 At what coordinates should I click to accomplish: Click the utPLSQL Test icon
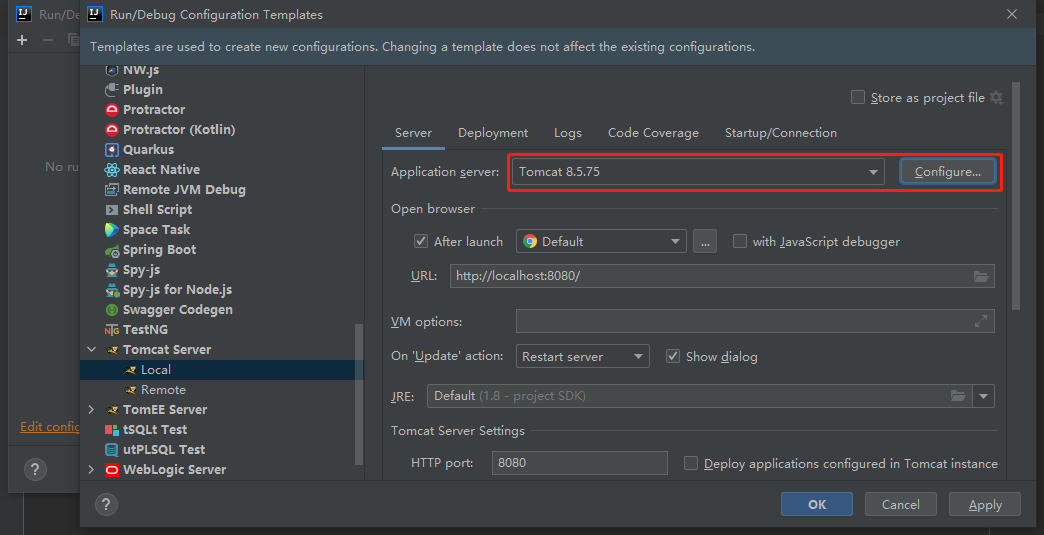112,450
